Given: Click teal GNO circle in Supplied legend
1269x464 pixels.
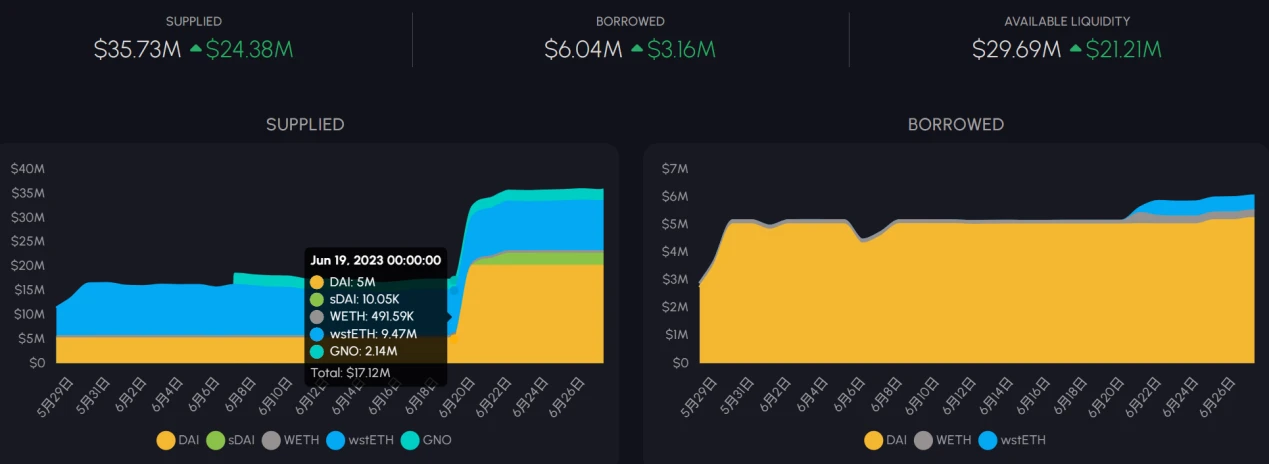Looking at the screenshot, I should tap(410, 440).
